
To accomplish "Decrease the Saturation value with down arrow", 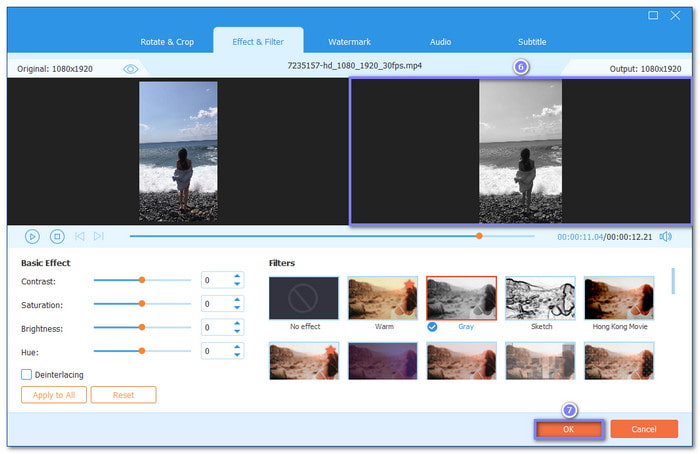I will coord(237,308).
